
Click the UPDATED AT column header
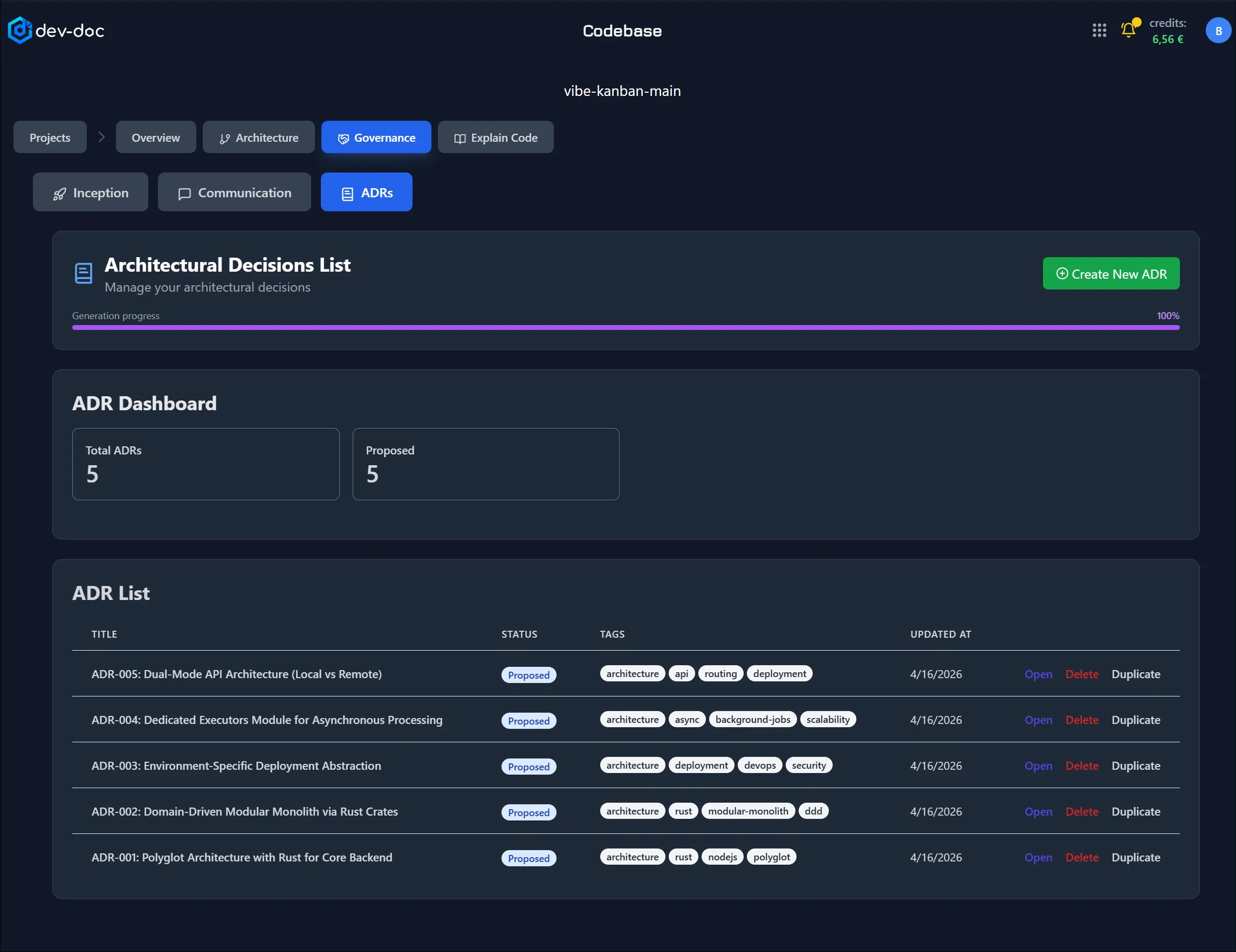point(940,634)
